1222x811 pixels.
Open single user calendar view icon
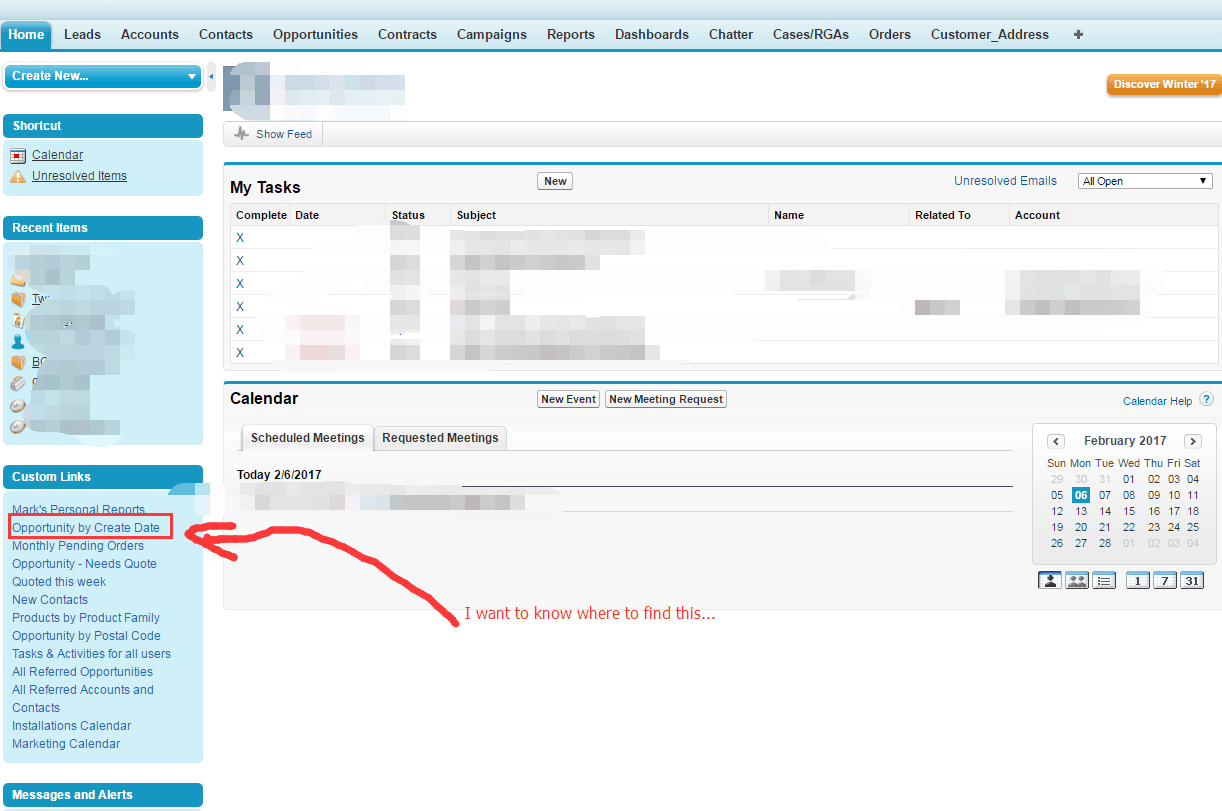tap(1049, 580)
